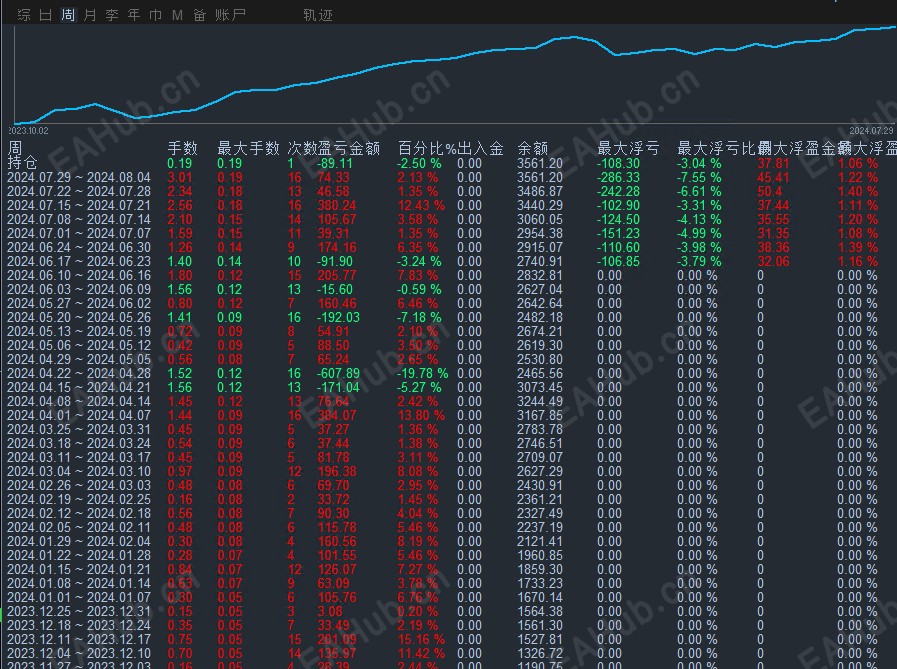Click balance value 3486.87
Screen dimensions: 897x669
pyautogui.click(x=540, y=191)
